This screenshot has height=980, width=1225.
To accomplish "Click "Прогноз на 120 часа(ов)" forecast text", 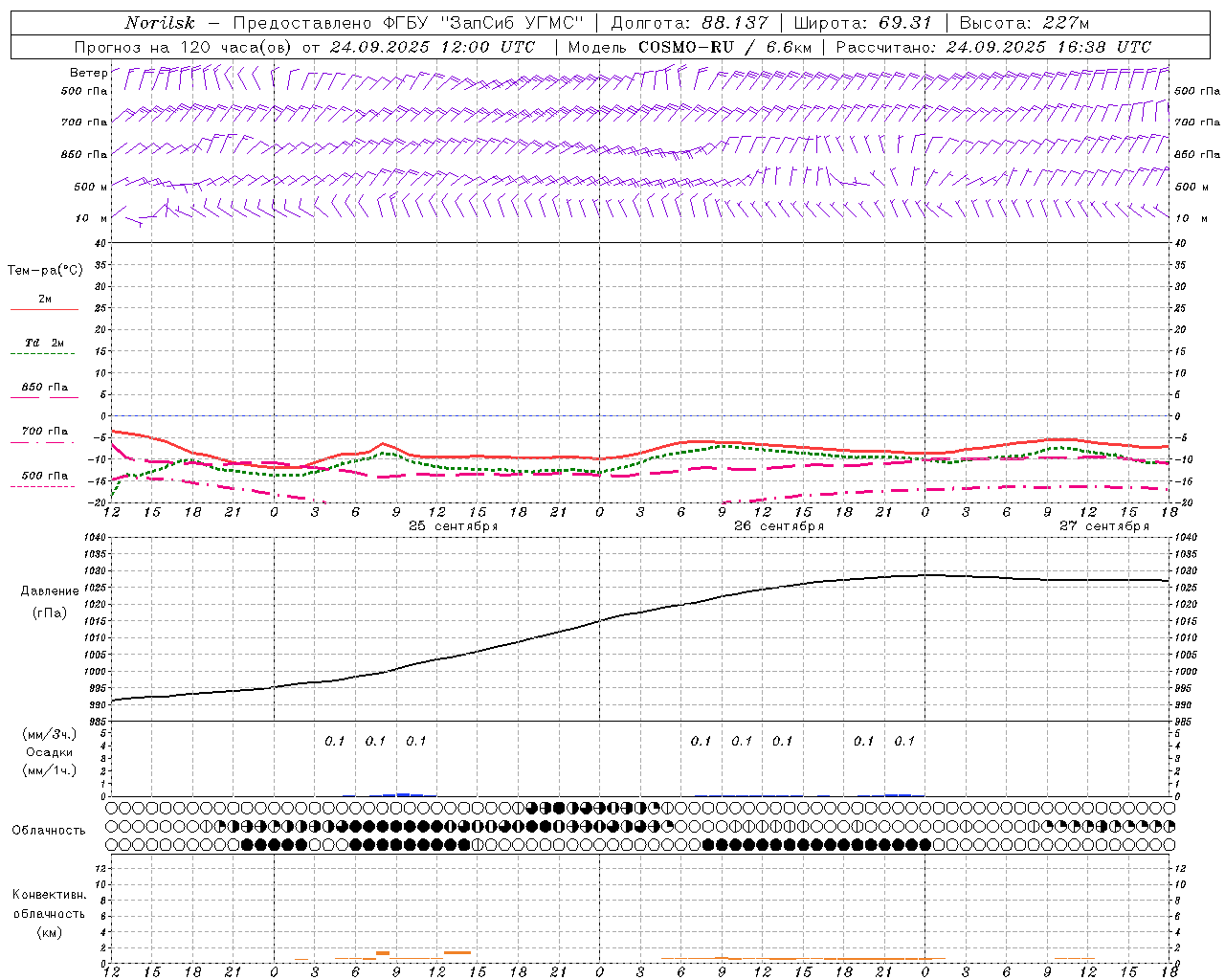I will tap(184, 47).
